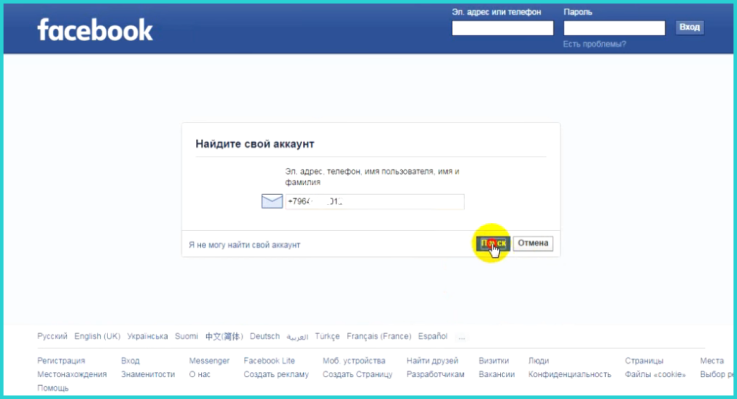
Task: Open Создать Страницу footer link
Action: coord(357,375)
